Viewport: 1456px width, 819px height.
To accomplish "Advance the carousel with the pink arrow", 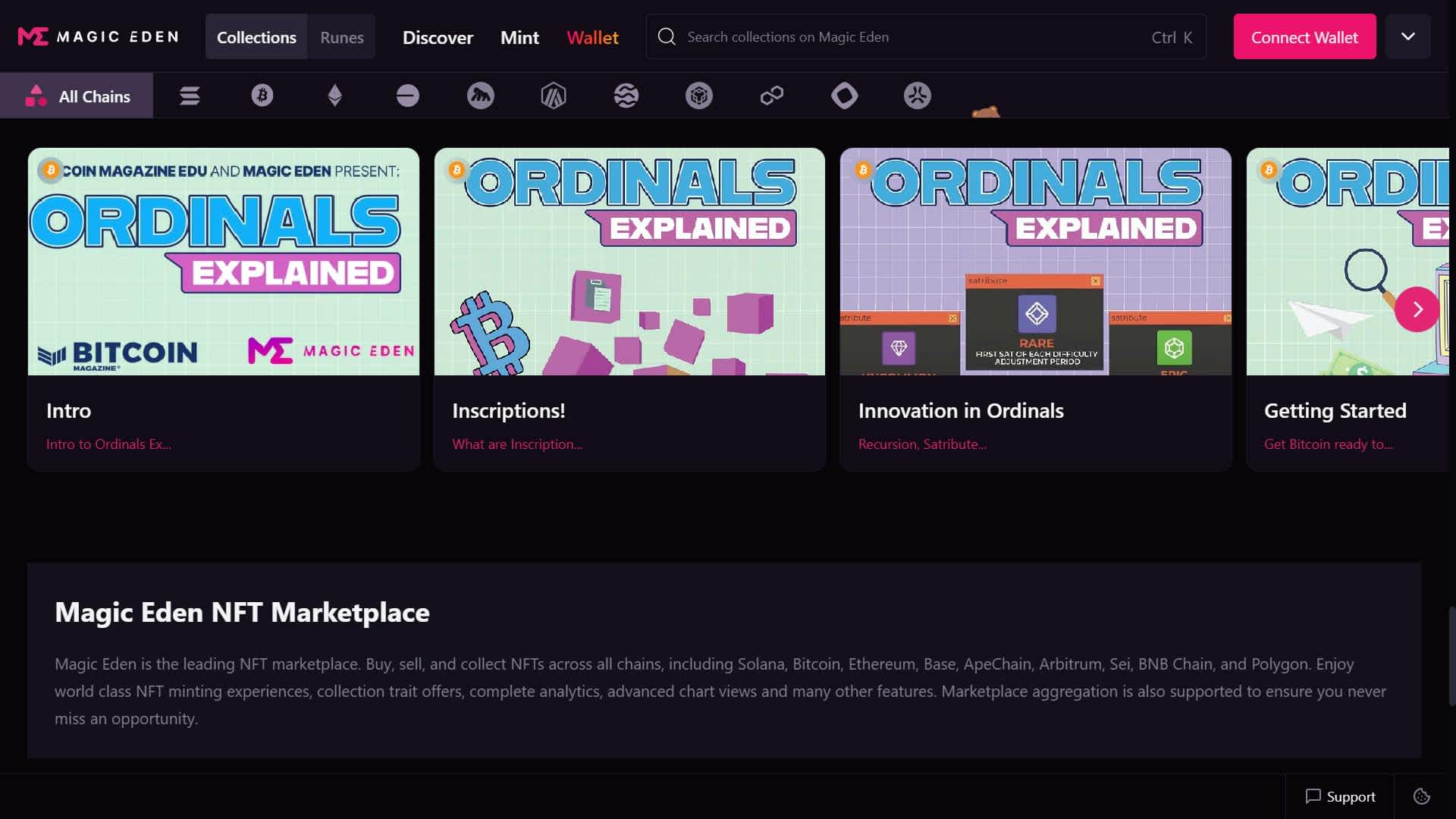I will 1417,309.
